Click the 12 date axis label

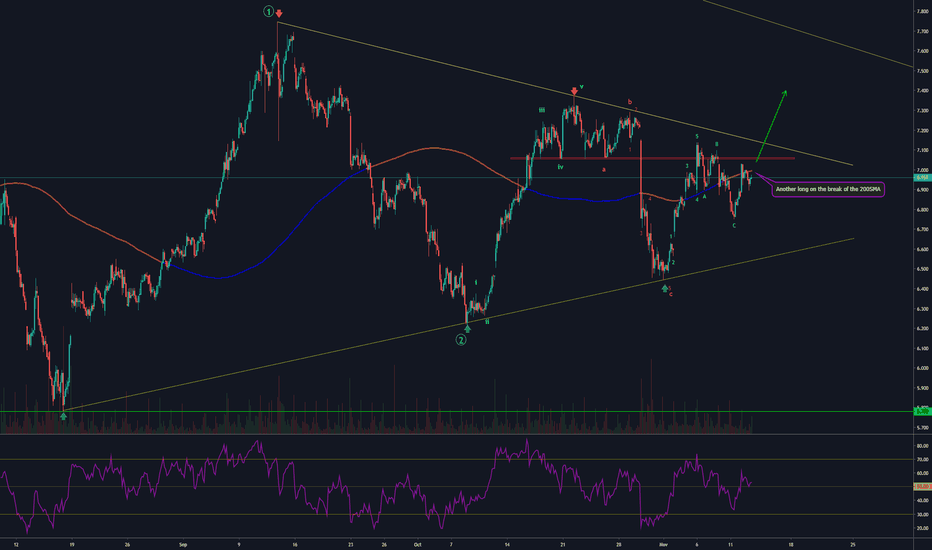(16, 544)
